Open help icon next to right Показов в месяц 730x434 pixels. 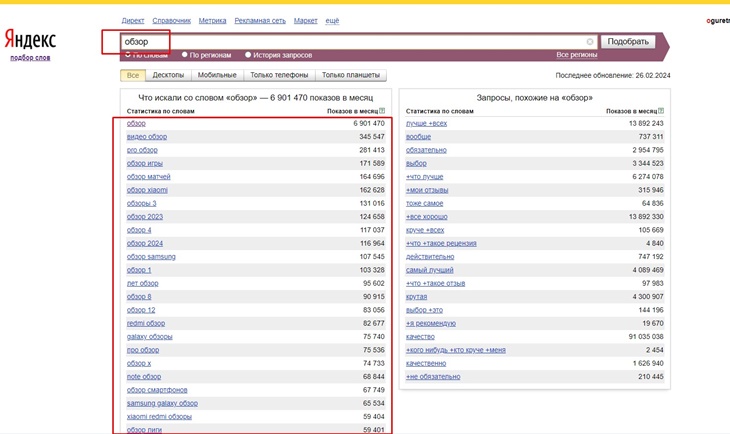point(661,111)
